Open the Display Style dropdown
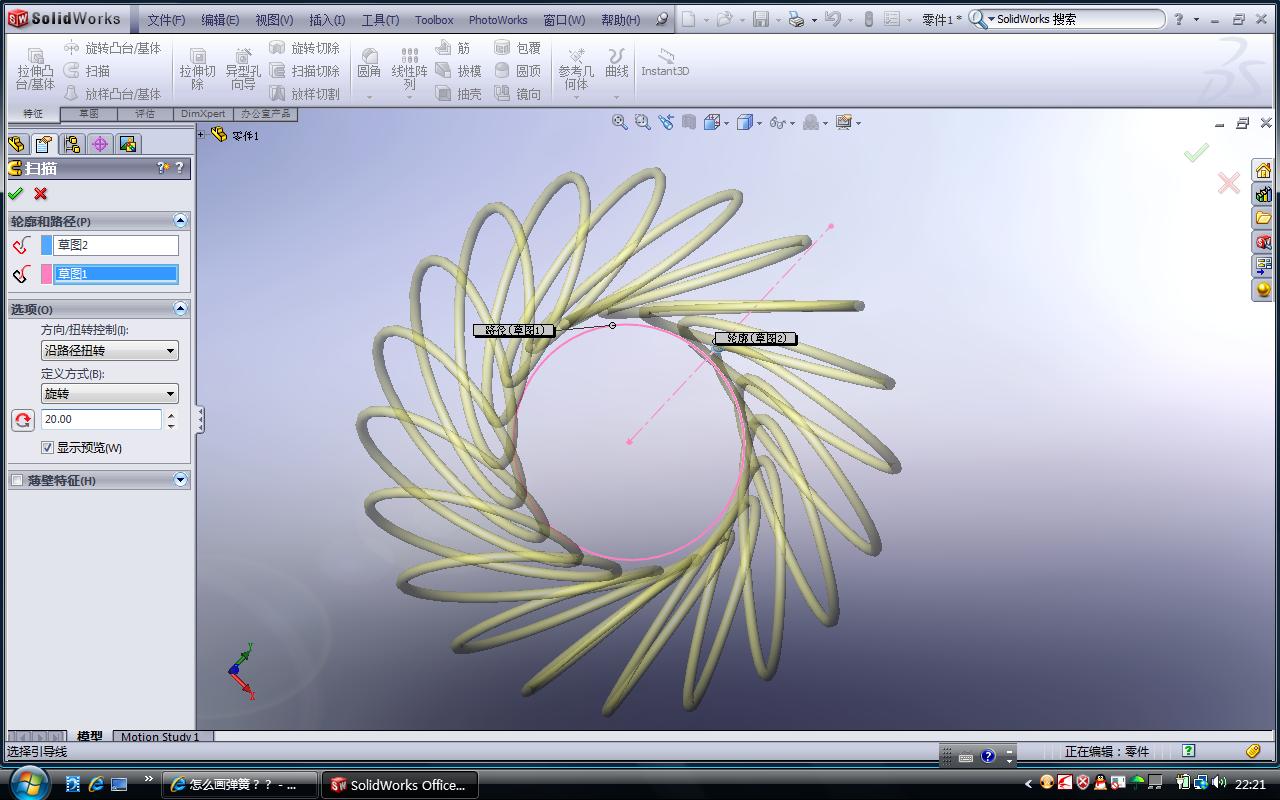1280x800 pixels. (x=748, y=122)
